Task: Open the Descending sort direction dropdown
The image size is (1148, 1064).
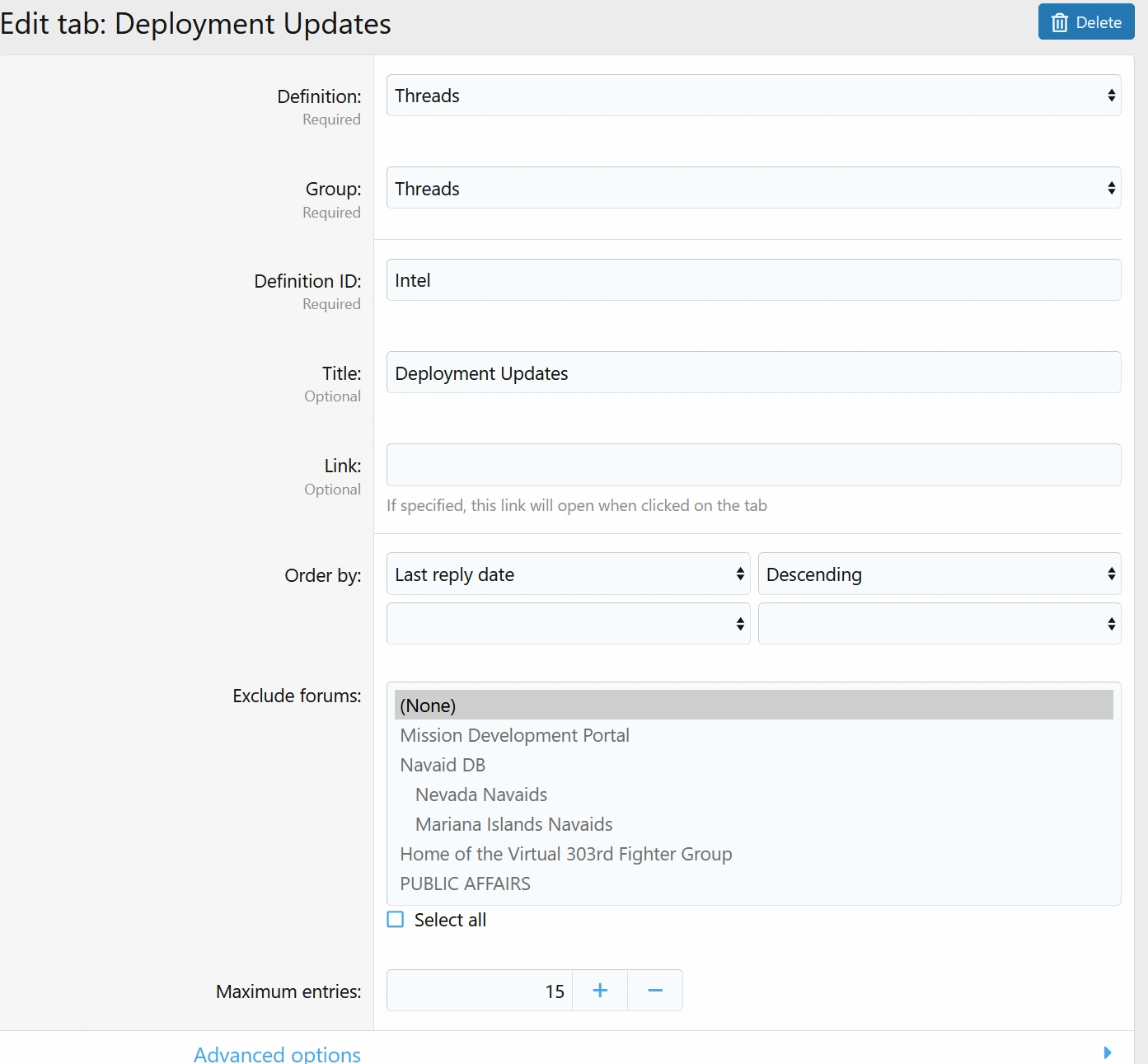Action: 939,574
